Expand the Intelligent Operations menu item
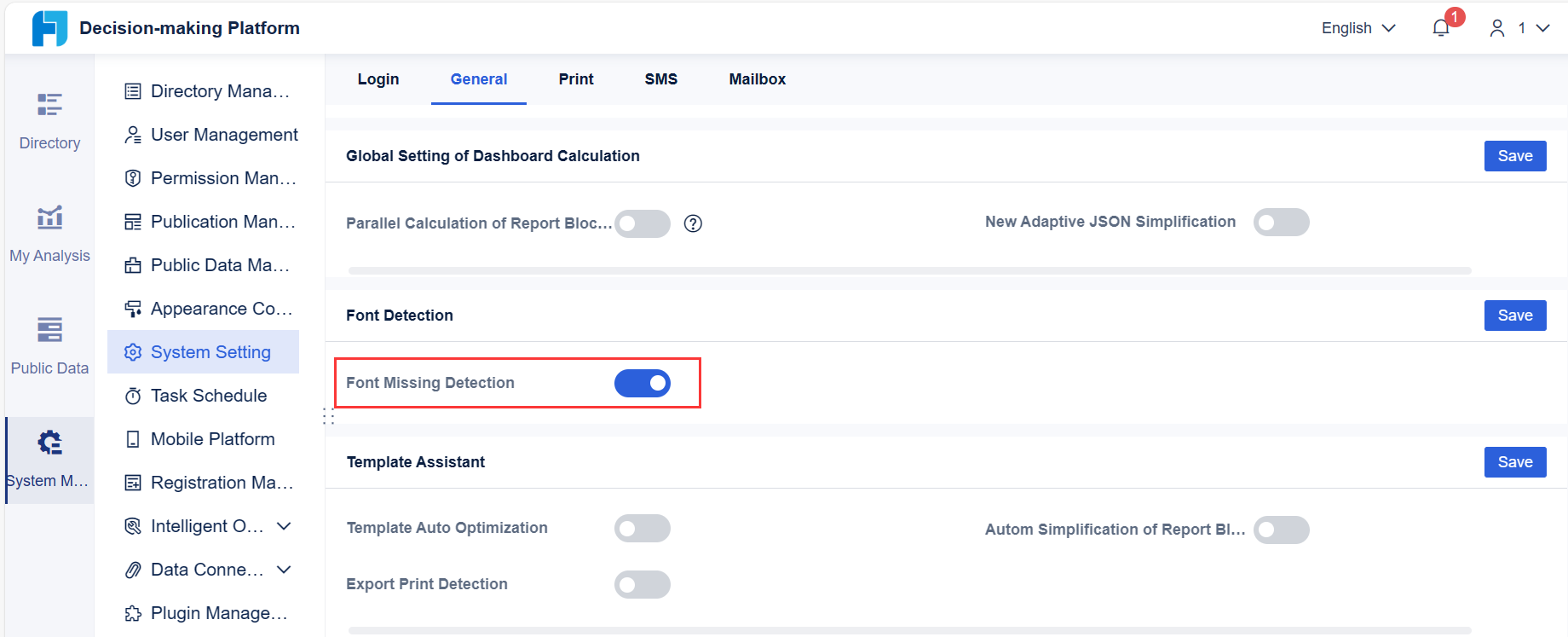1568x637 pixels. click(x=284, y=525)
